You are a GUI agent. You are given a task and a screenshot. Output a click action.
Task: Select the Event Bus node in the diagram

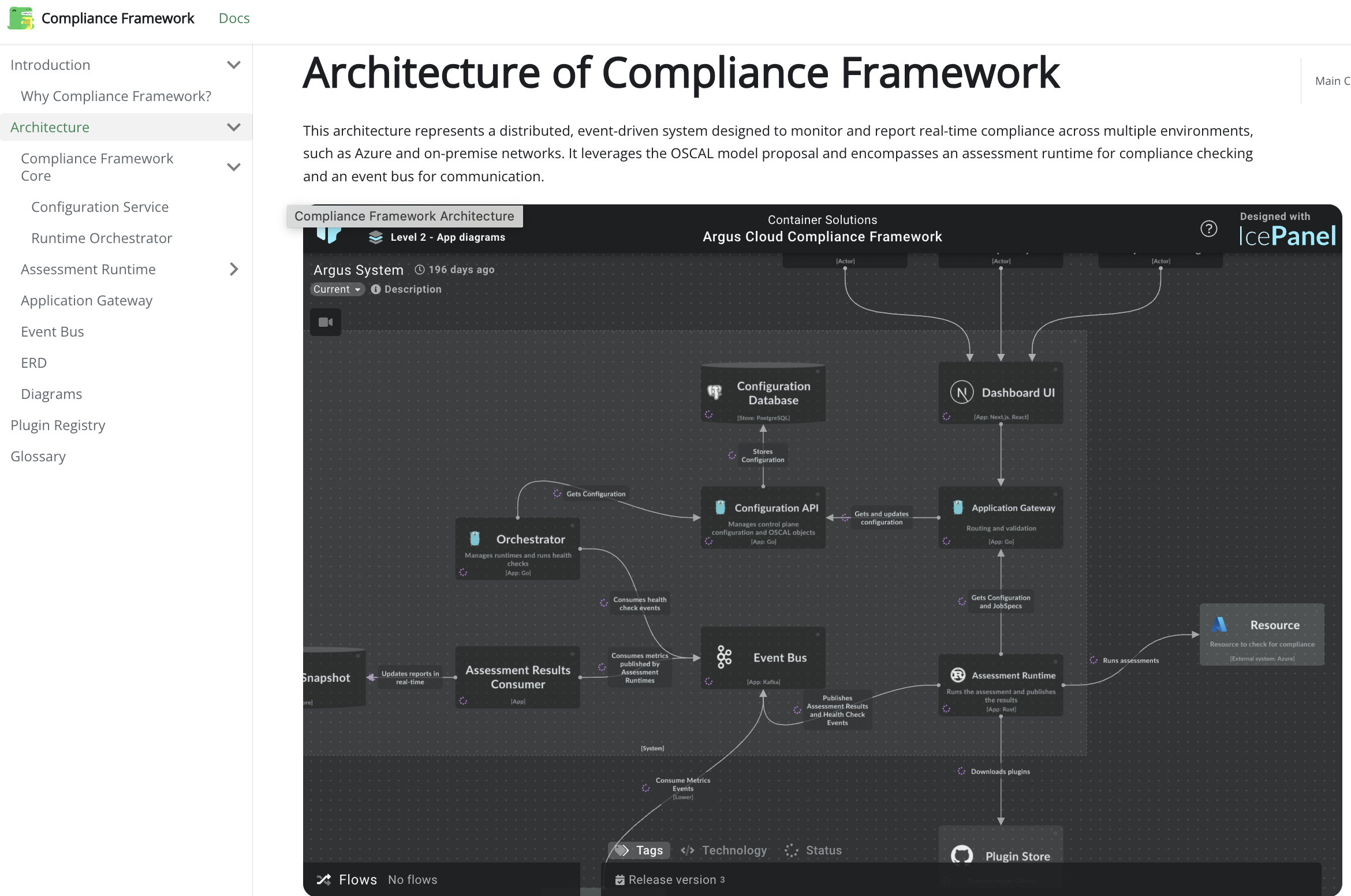(x=763, y=658)
